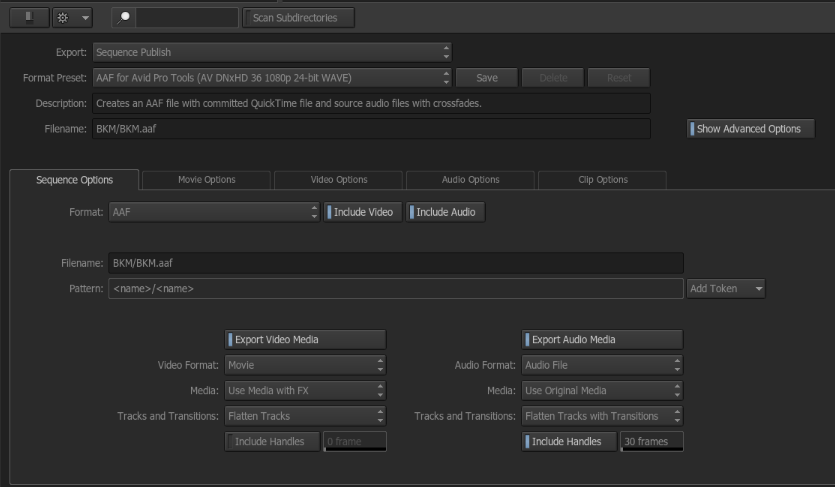835x487 pixels.
Task: Click the magnifier search icon
Action: tap(124, 18)
